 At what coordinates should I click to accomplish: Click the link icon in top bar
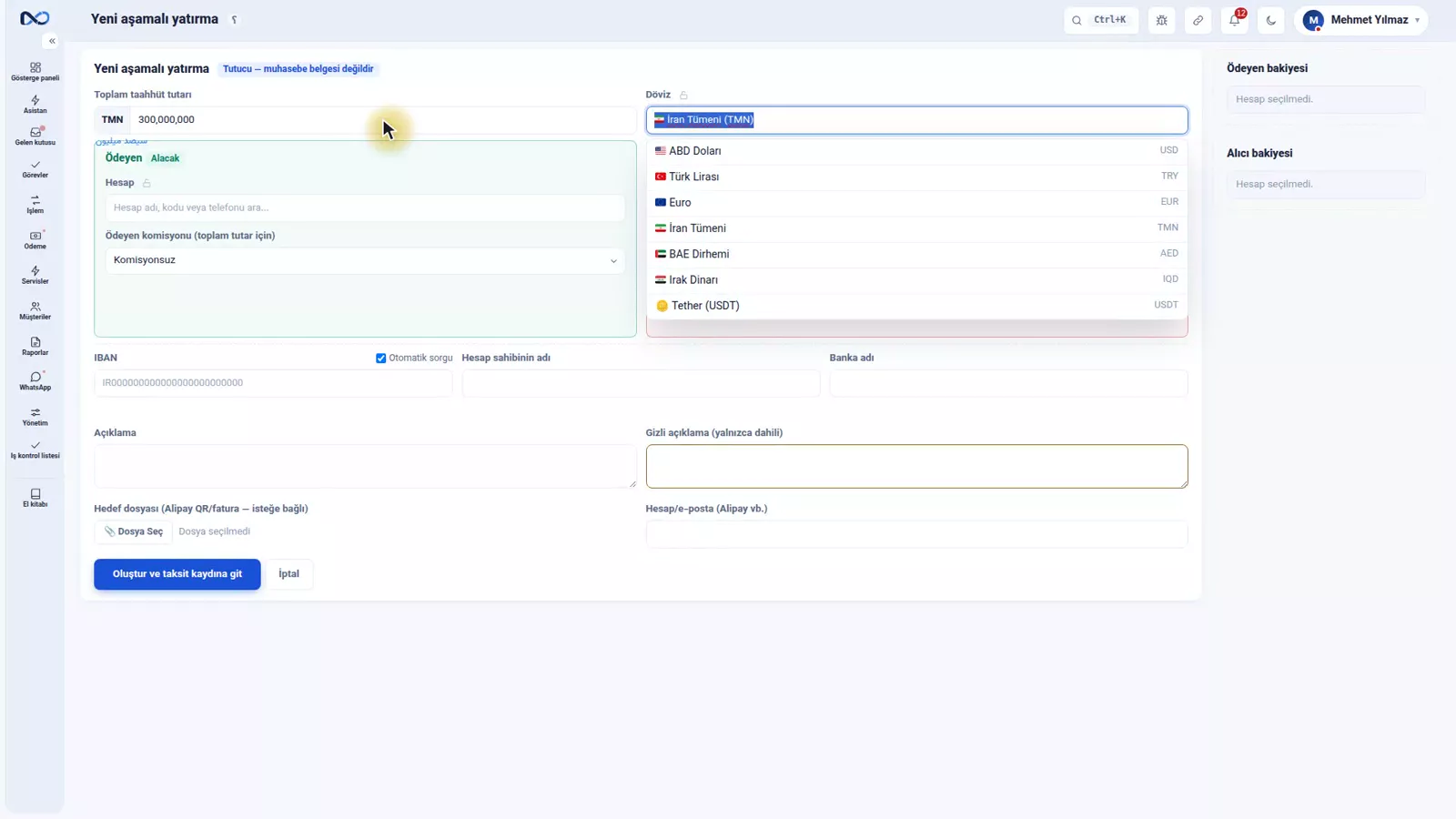(x=1198, y=20)
